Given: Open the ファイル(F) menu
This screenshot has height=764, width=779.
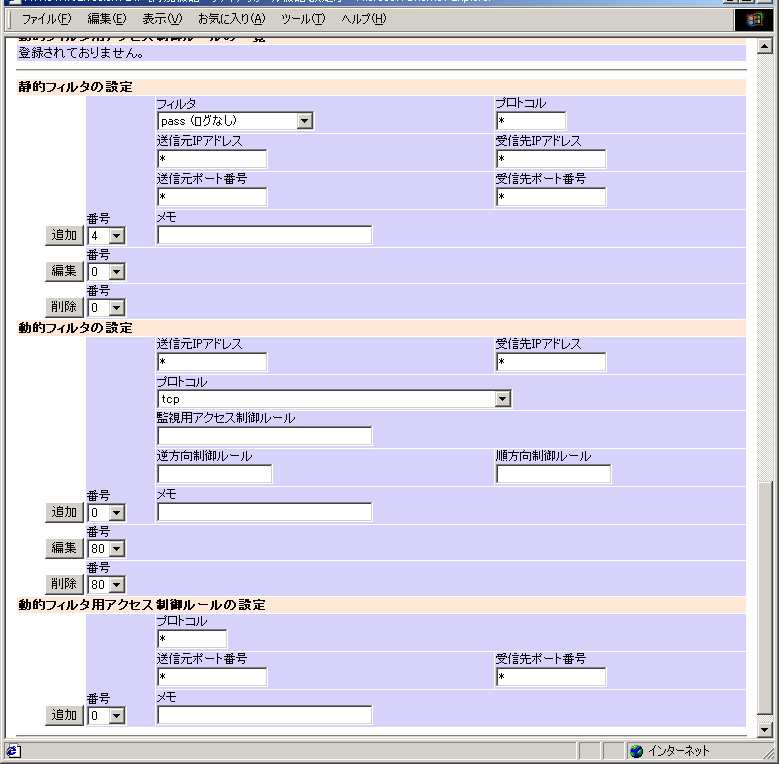Looking at the screenshot, I should click(47, 19).
